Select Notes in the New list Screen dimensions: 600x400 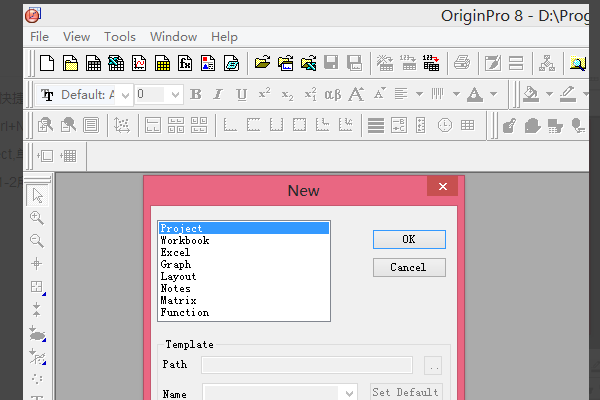coord(244,288)
